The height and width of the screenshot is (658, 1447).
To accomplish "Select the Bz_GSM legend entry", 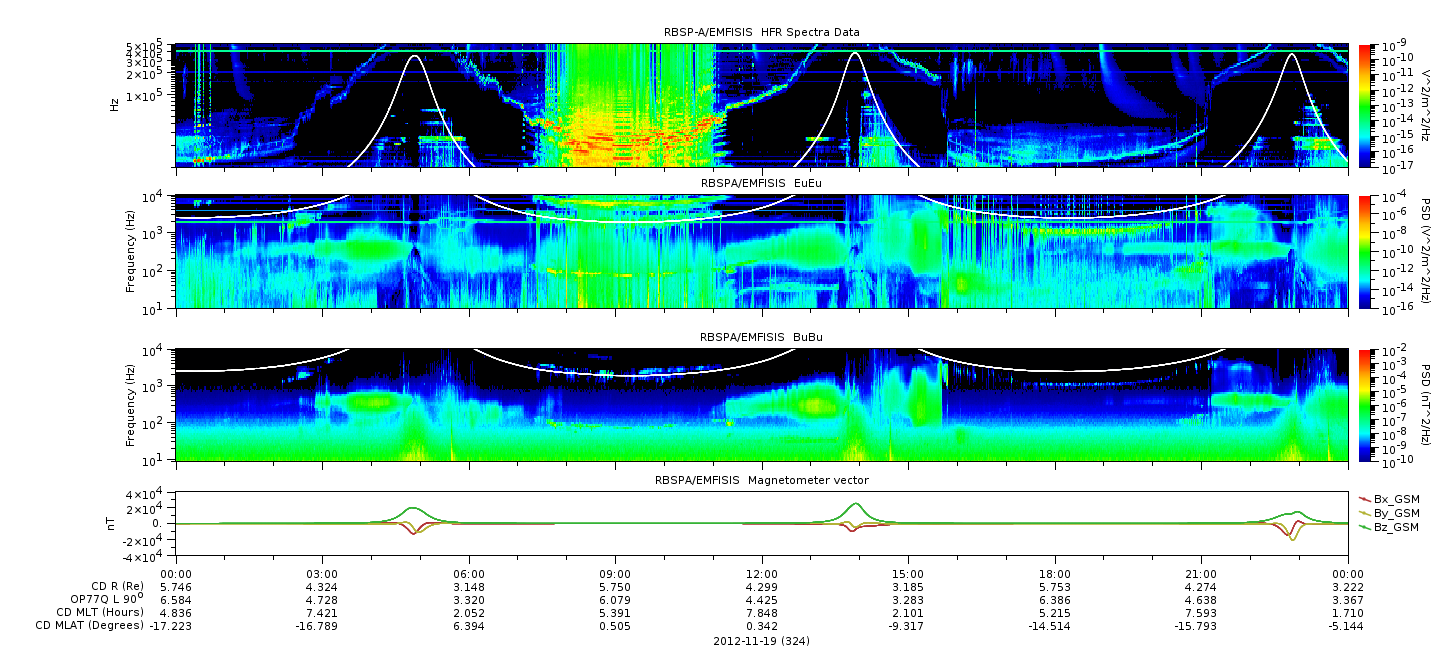I will (1389, 526).
